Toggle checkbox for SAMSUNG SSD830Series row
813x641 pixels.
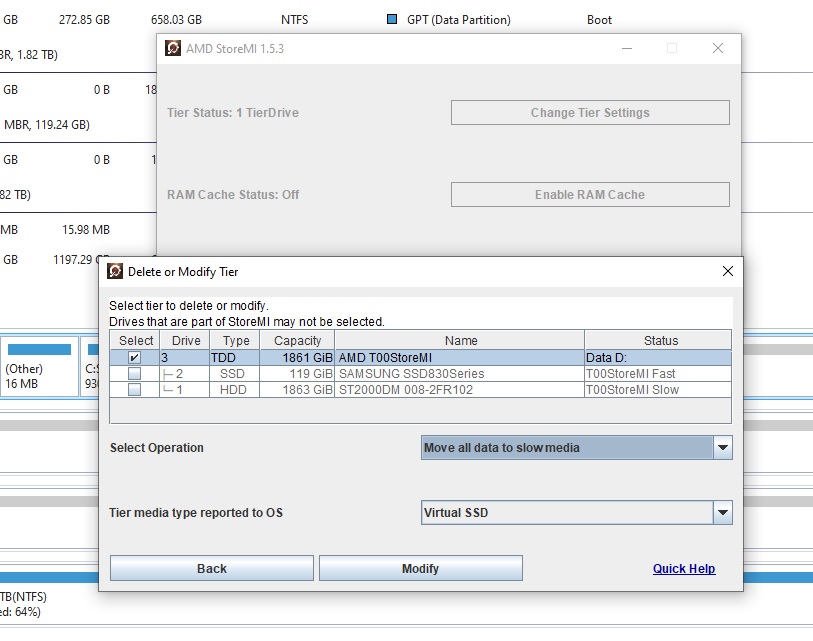click(x=134, y=373)
